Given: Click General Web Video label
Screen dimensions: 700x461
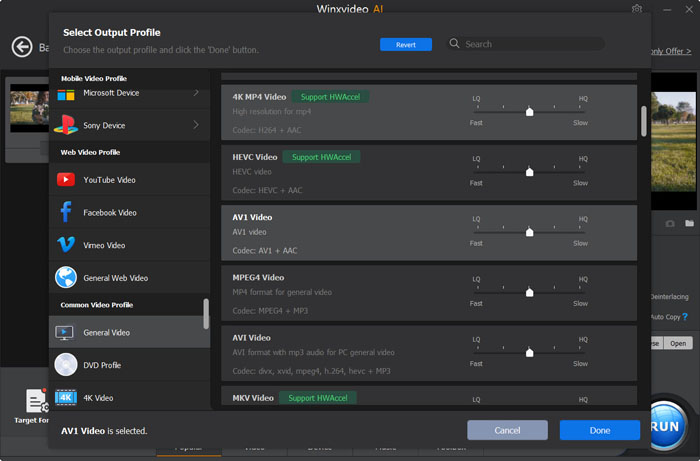Looking at the screenshot, I should tap(116, 278).
